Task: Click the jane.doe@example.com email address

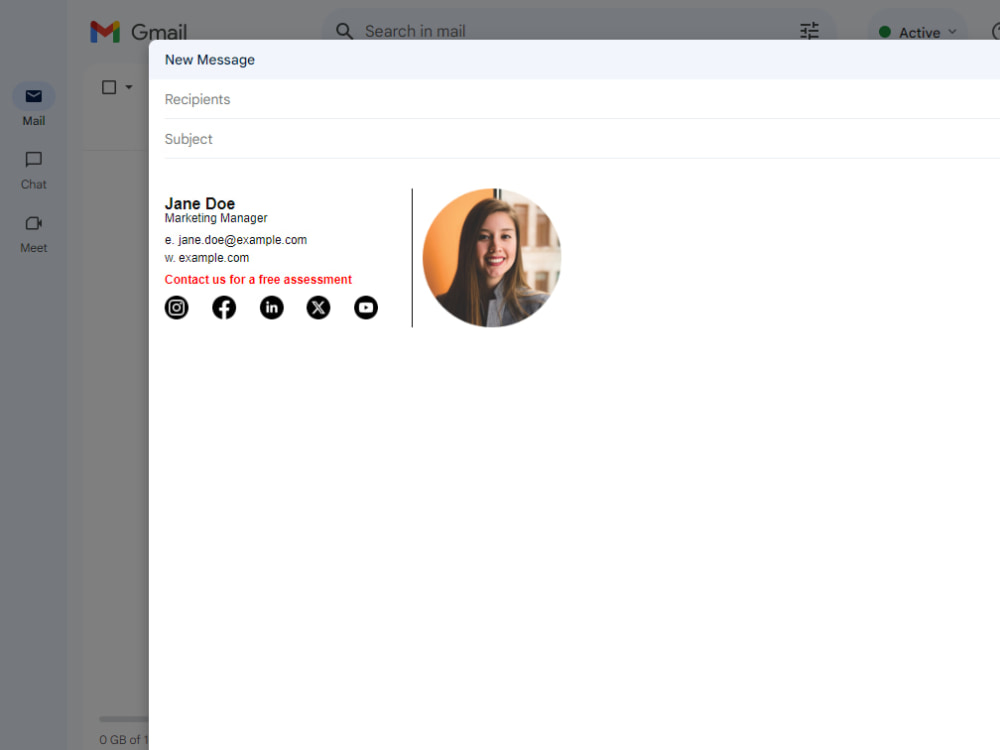Action: tap(242, 240)
